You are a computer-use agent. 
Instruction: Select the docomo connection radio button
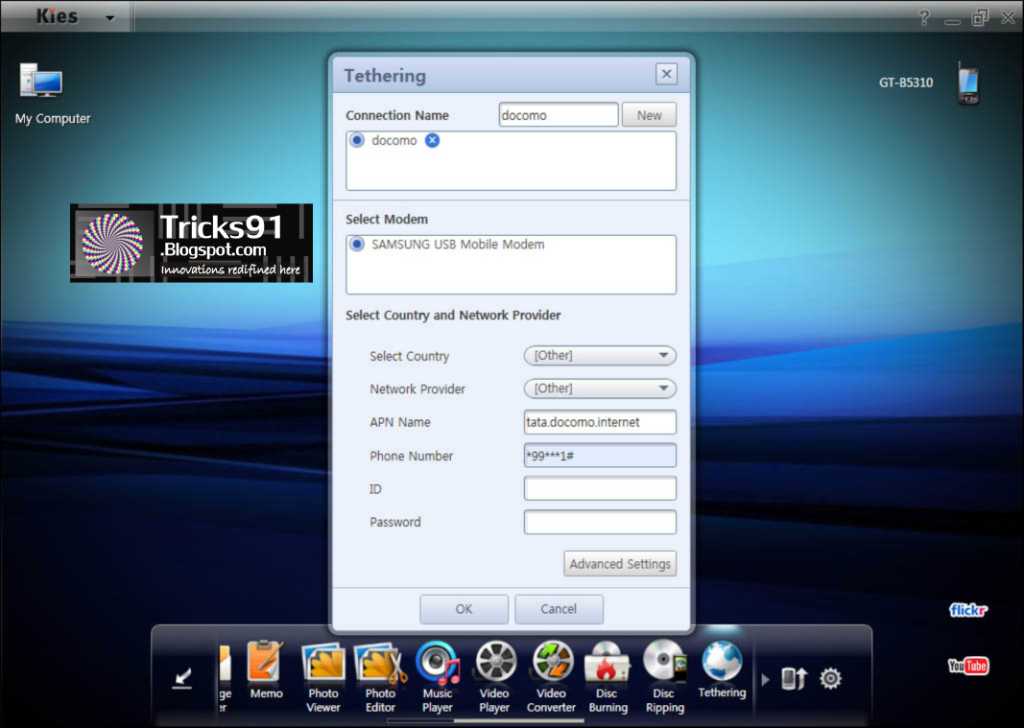pyautogui.click(x=357, y=140)
